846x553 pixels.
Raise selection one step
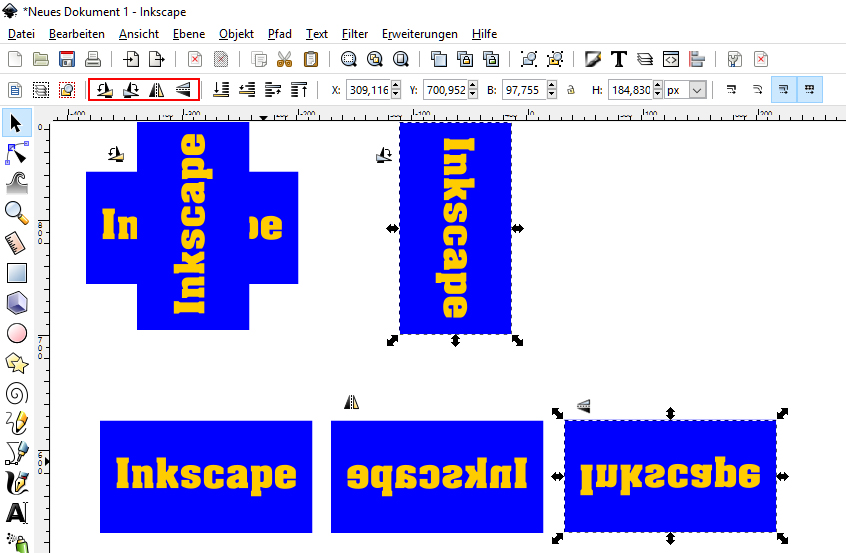(273, 90)
